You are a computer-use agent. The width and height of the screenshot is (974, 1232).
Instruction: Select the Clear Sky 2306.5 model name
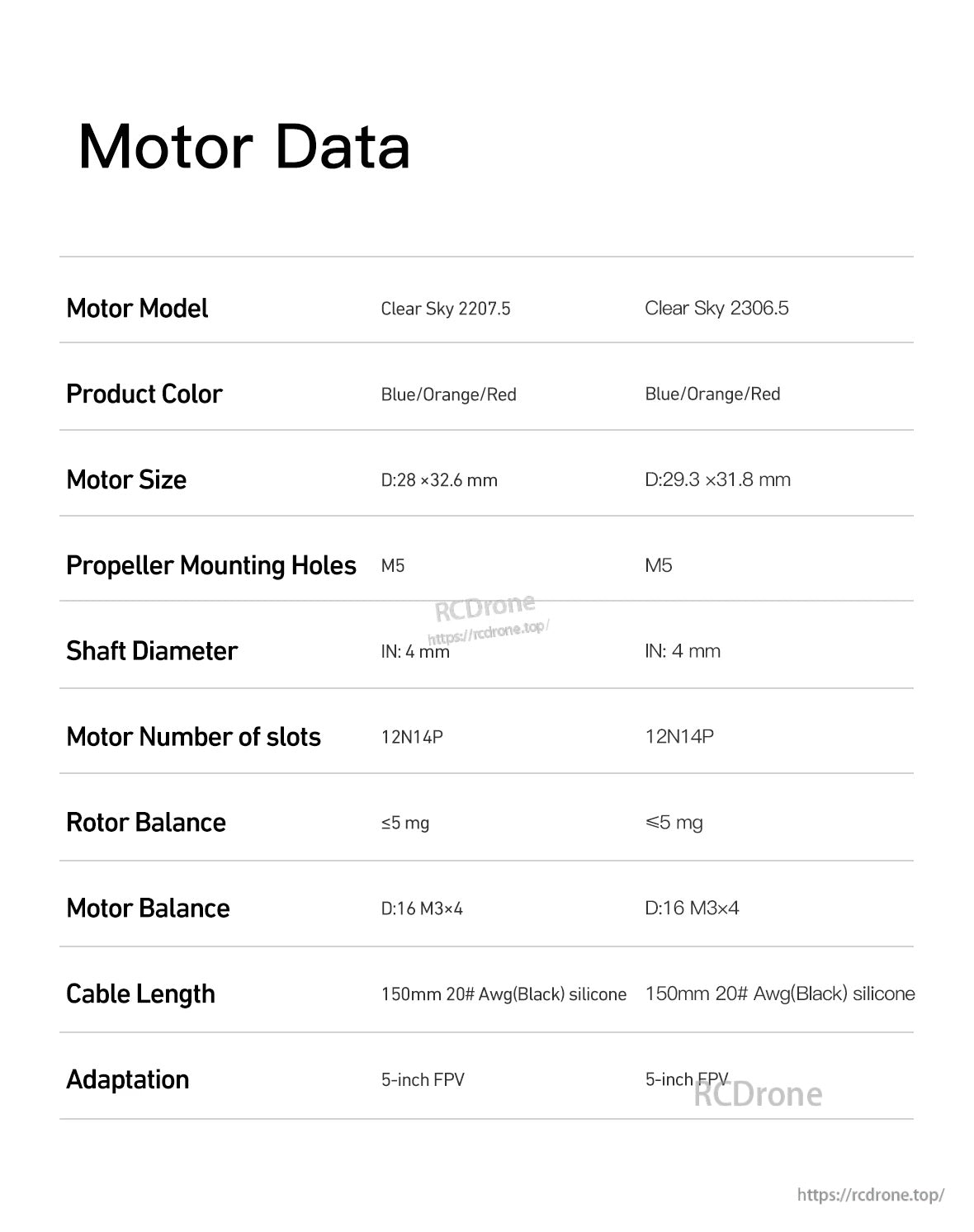pos(716,309)
